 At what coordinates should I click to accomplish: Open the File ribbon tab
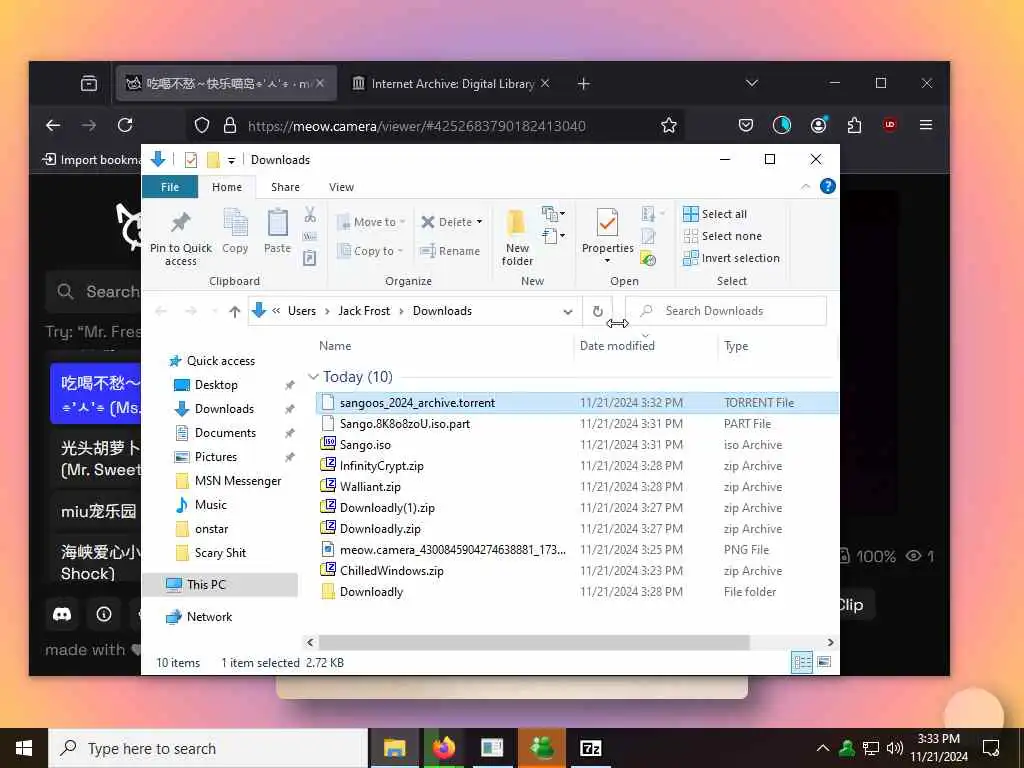[x=170, y=187]
